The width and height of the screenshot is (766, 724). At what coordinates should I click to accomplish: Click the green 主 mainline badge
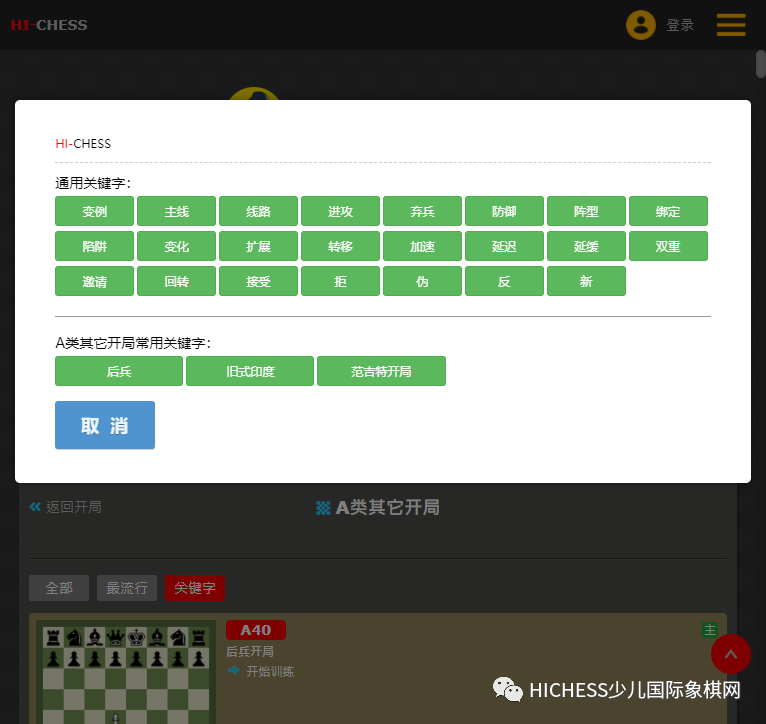pos(710,630)
